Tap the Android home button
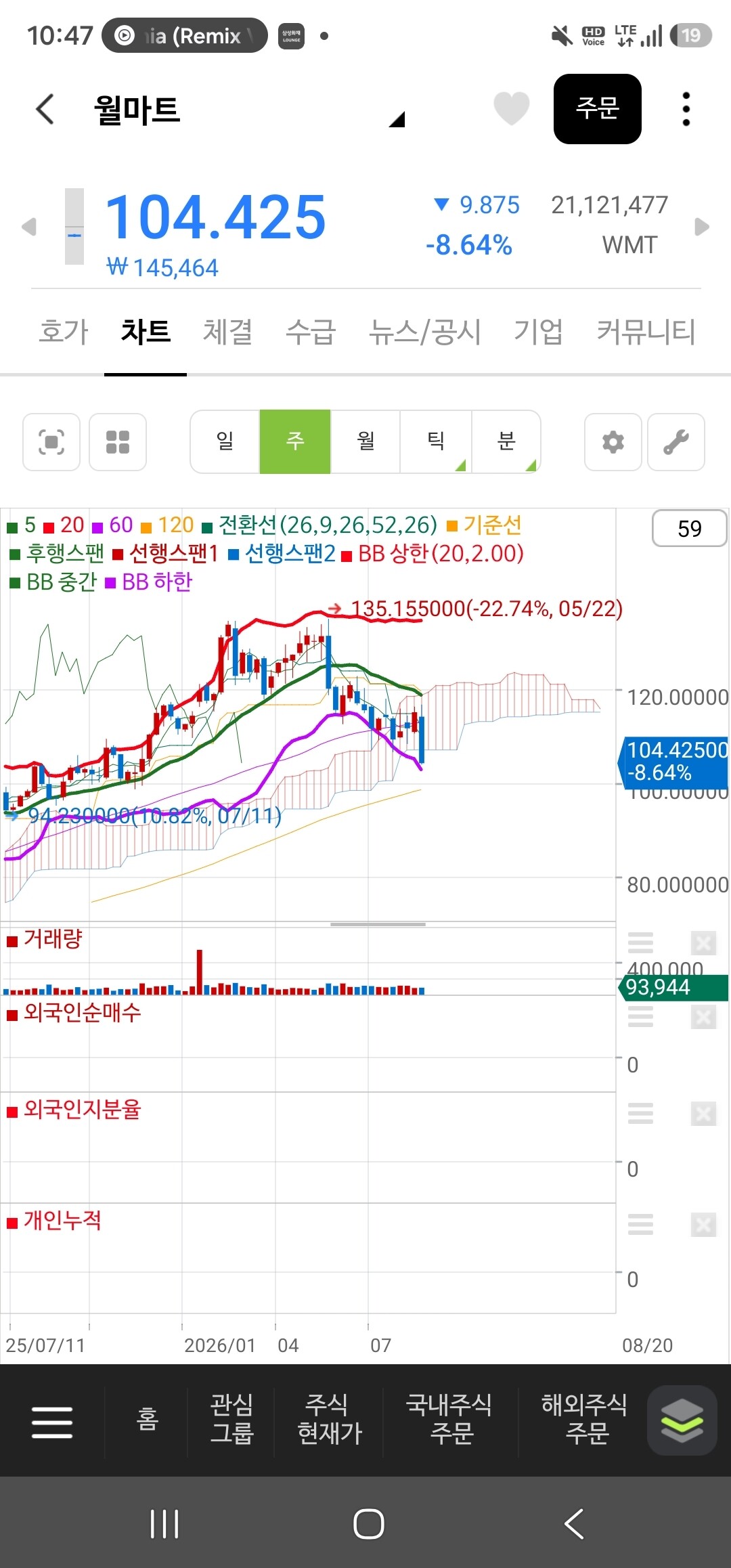731x1568 pixels. click(x=369, y=1525)
